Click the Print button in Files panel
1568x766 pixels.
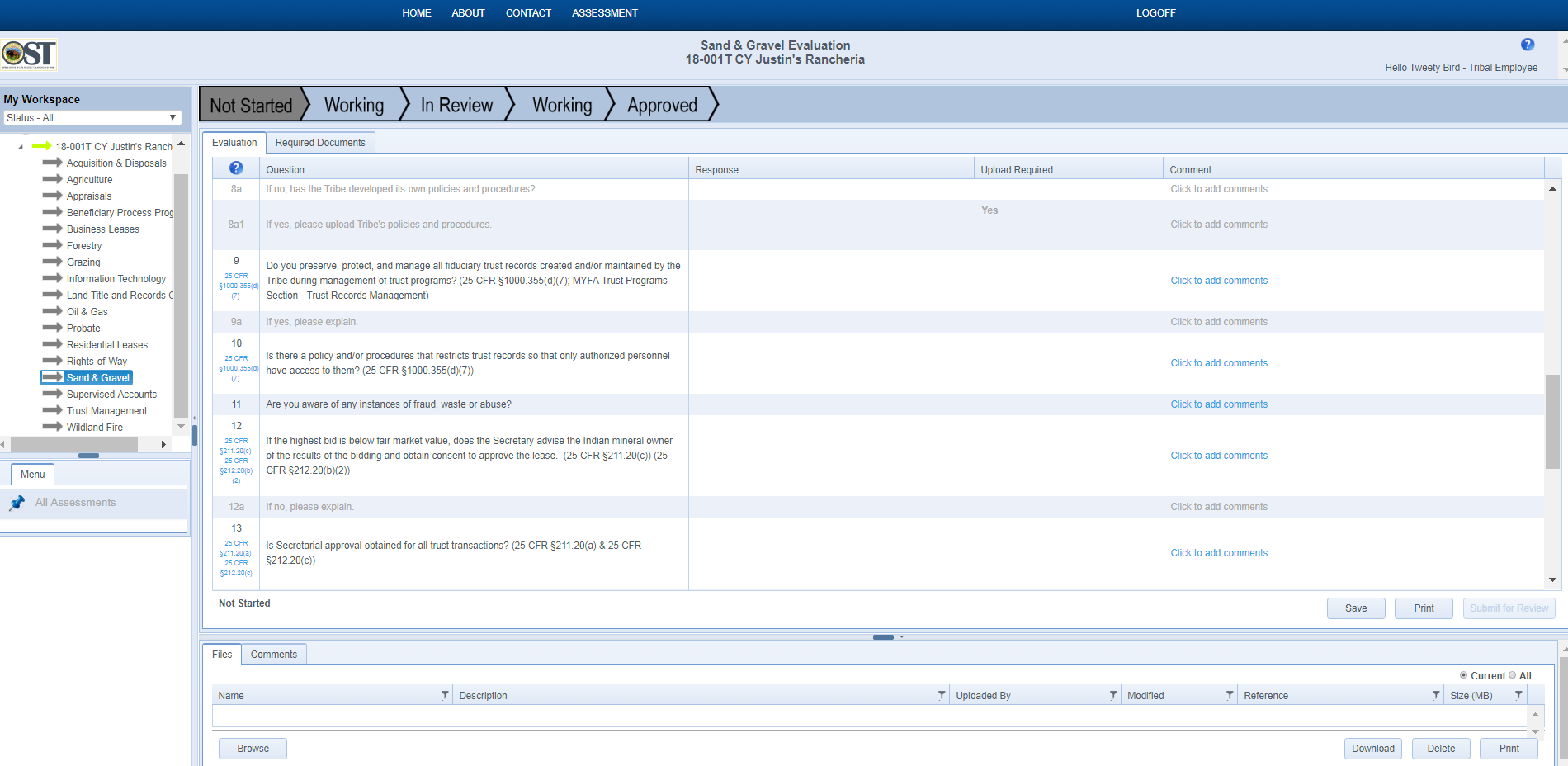pos(1509,749)
